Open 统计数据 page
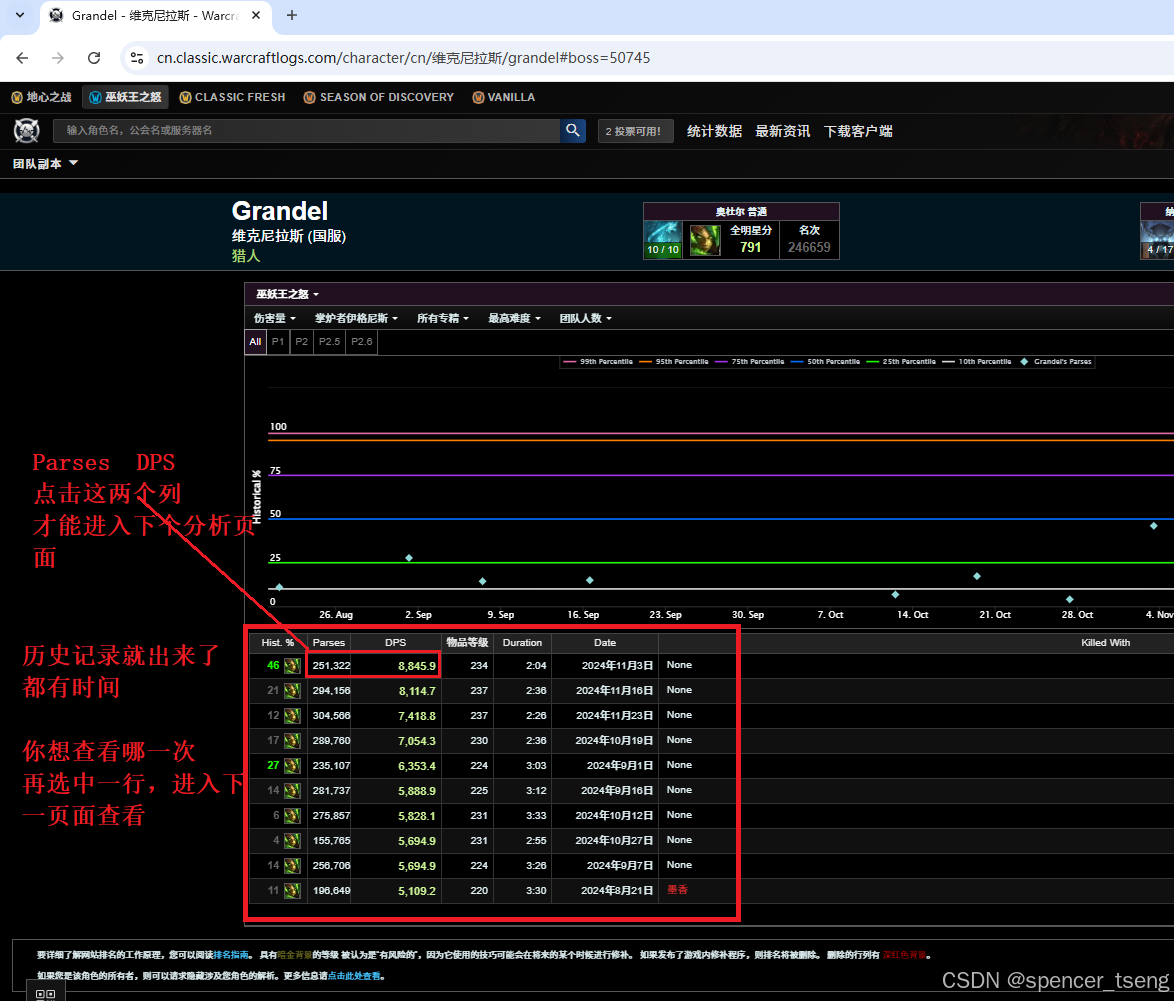Viewport: 1174px width, 1001px height. [x=714, y=131]
